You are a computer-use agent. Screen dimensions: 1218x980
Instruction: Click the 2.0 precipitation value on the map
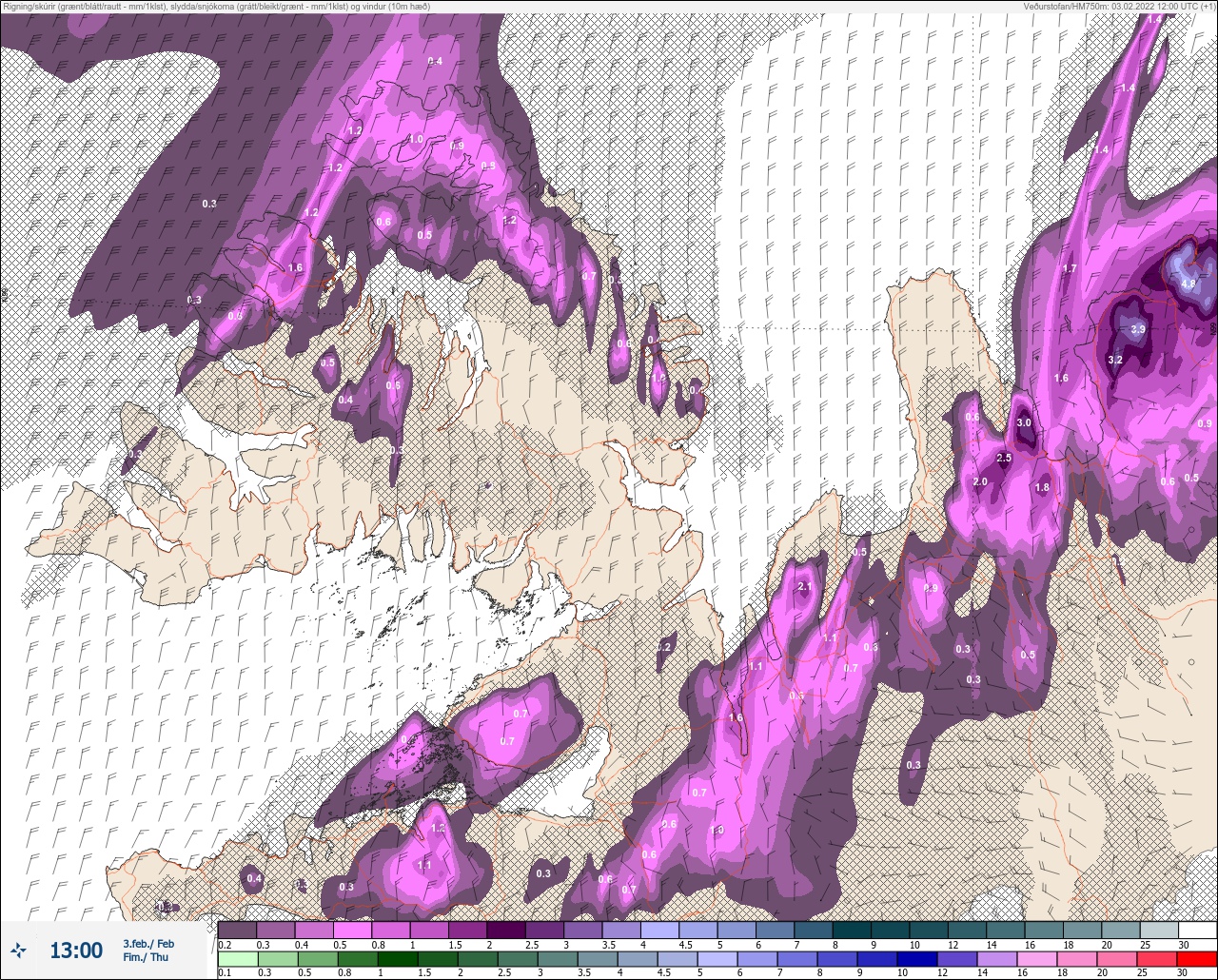click(x=980, y=481)
